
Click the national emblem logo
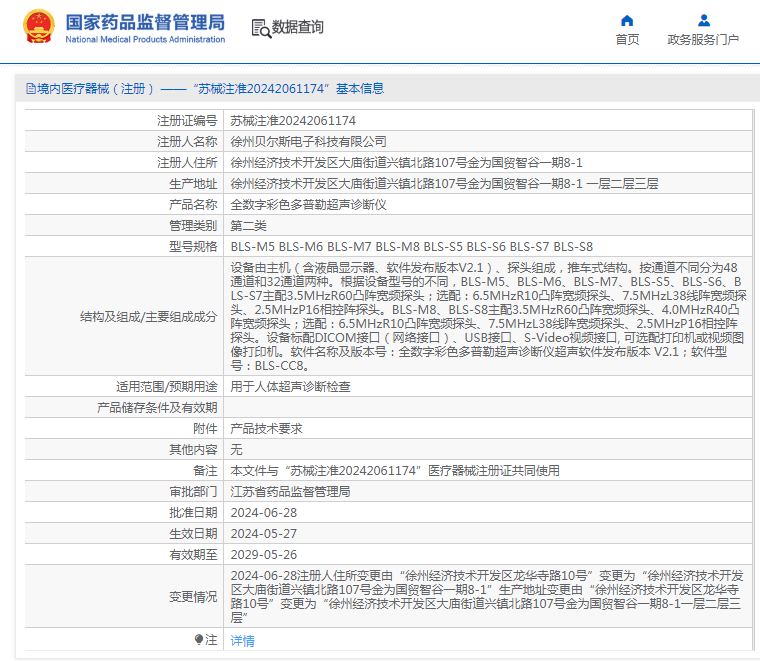coord(39,27)
